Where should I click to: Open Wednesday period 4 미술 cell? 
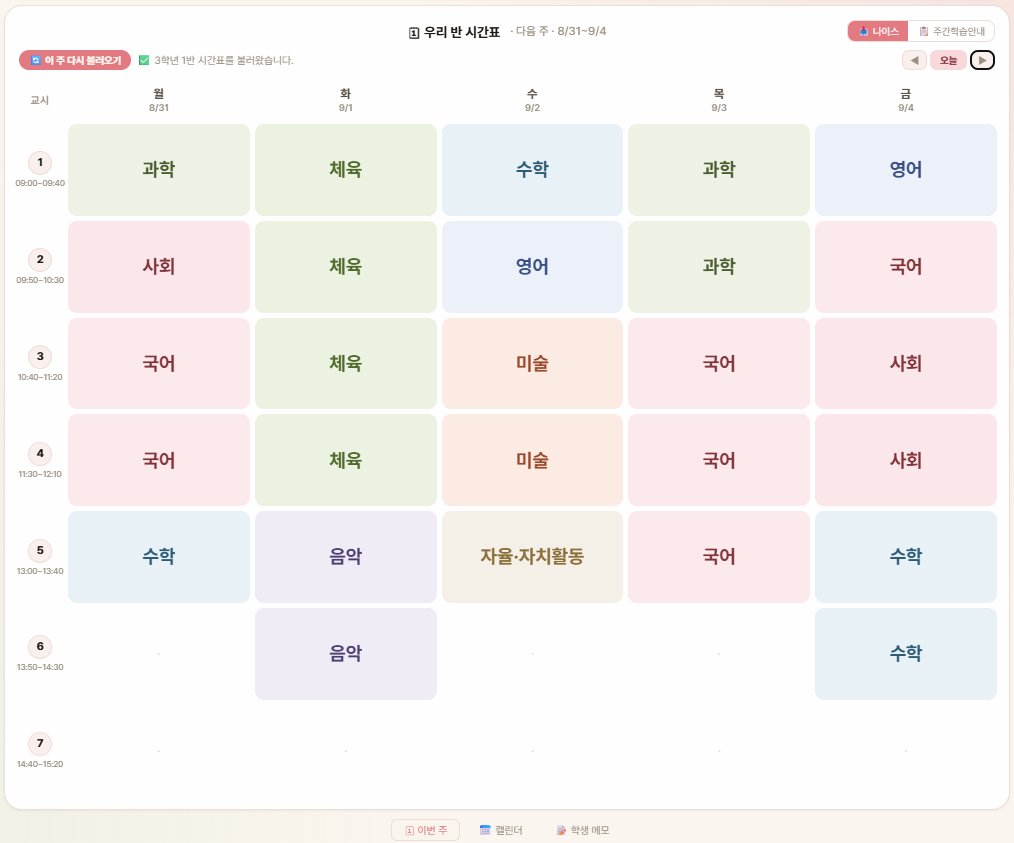click(x=532, y=460)
